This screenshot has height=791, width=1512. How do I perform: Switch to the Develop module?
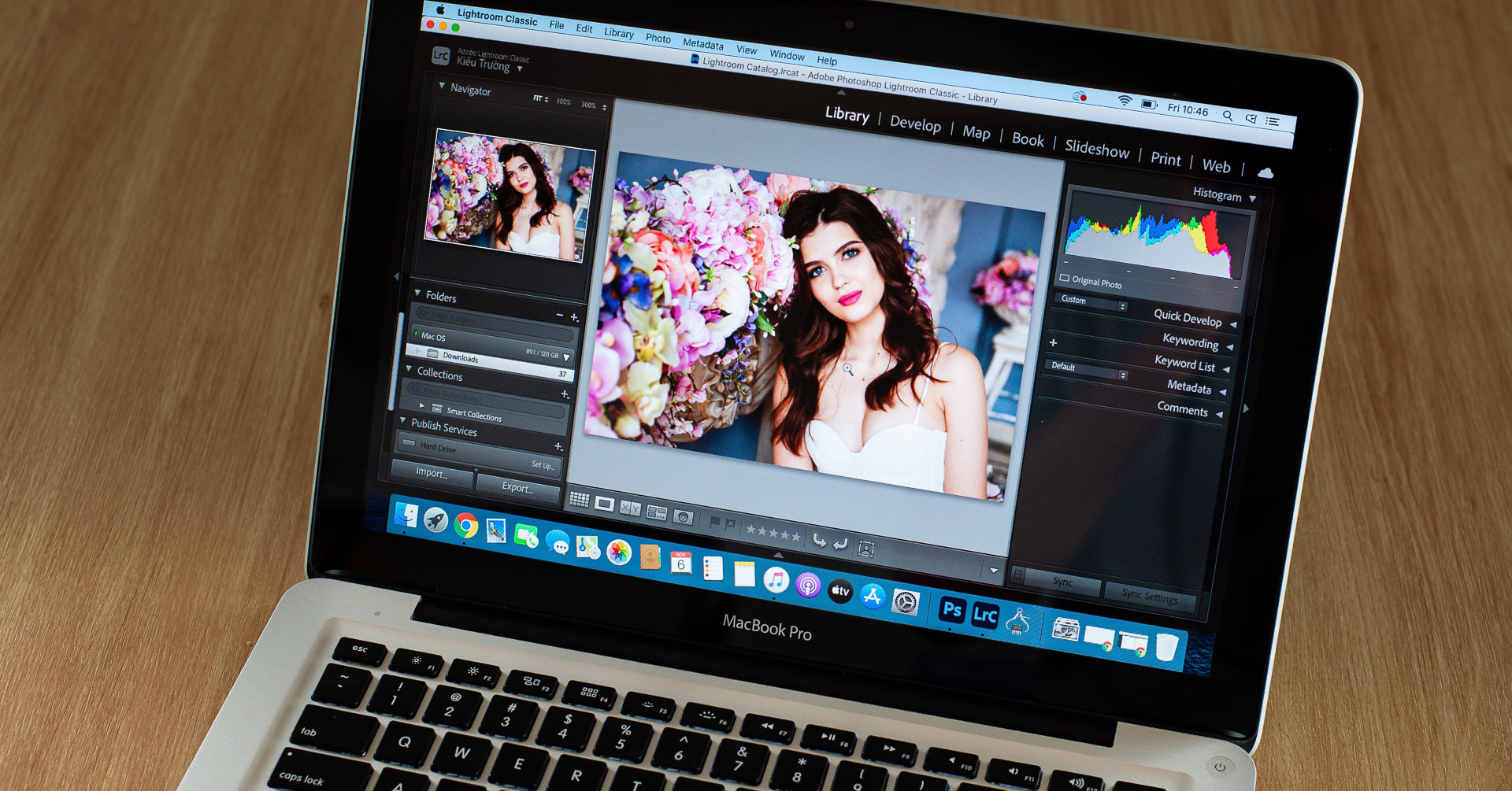point(915,126)
